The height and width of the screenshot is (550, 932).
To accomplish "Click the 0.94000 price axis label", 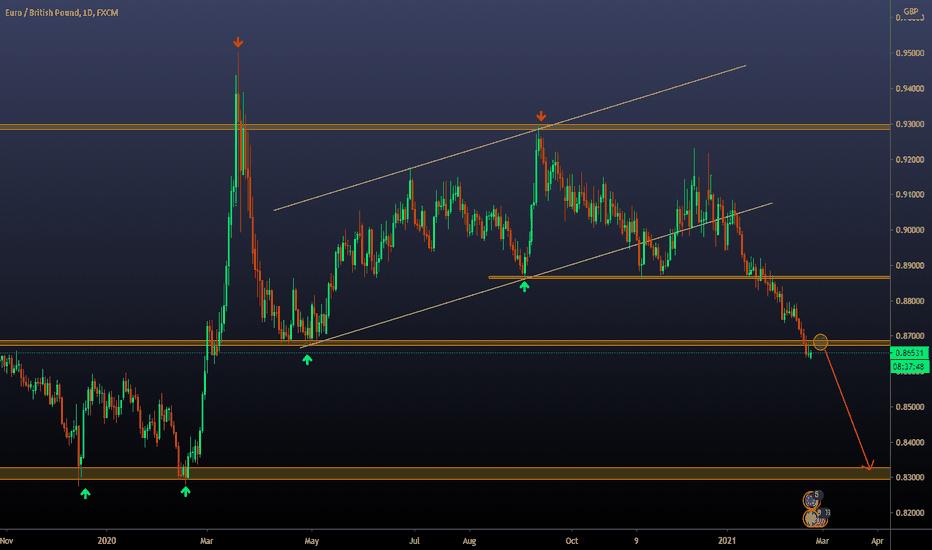I will tap(910, 89).
